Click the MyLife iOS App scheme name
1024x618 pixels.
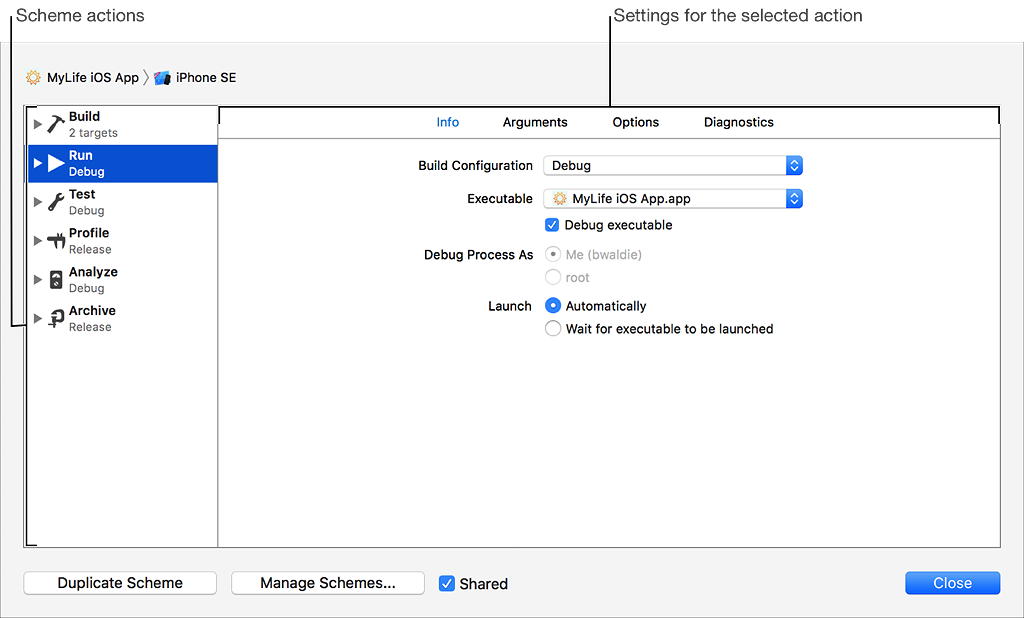pos(93,78)
